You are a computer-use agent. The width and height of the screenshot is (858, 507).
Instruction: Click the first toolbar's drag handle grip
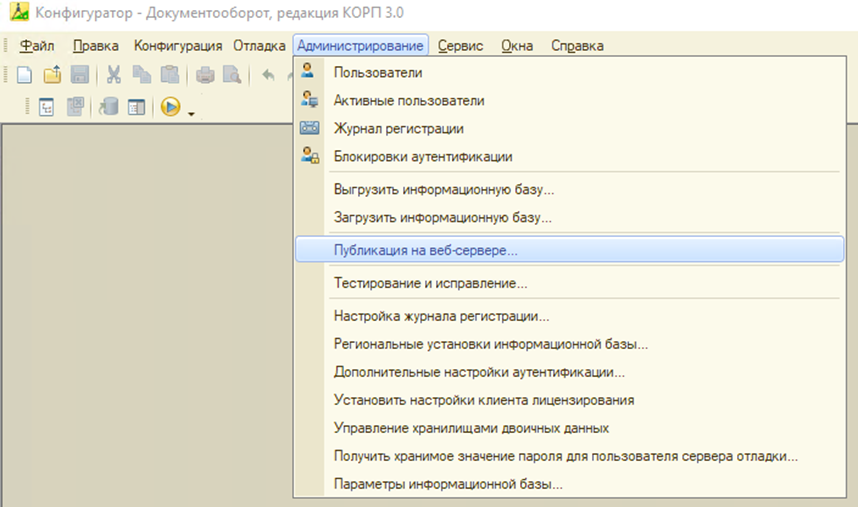pyautogui.click(x=6, y=74)
